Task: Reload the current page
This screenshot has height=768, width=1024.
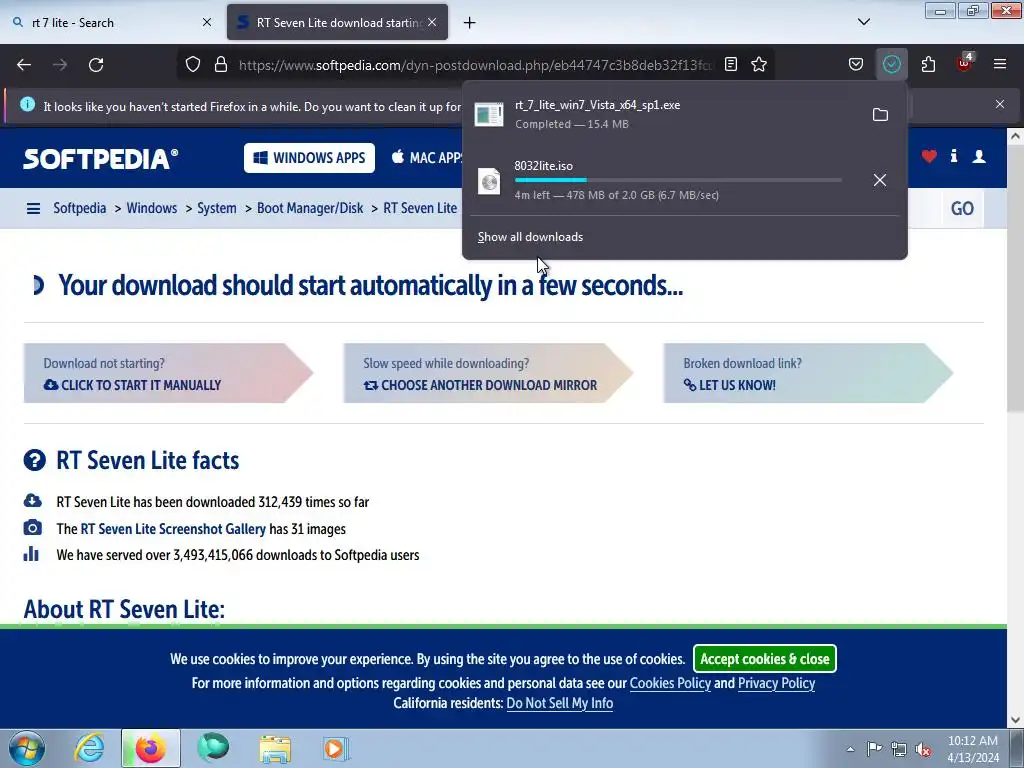Action: coord(96,65)
